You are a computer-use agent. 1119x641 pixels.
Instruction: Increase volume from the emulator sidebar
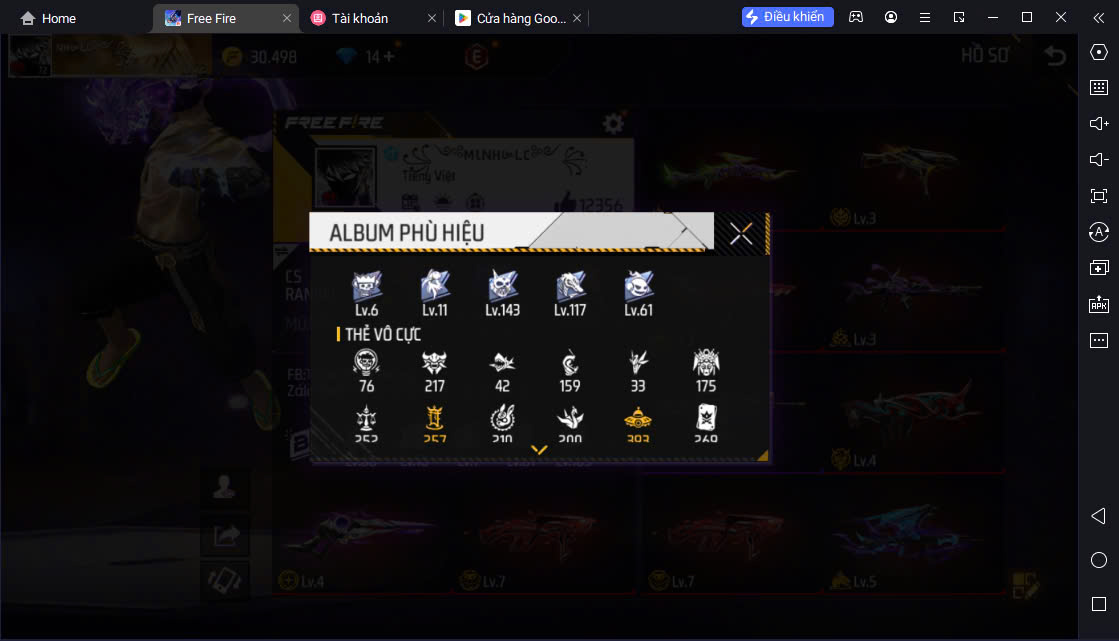click(1099, 123)
